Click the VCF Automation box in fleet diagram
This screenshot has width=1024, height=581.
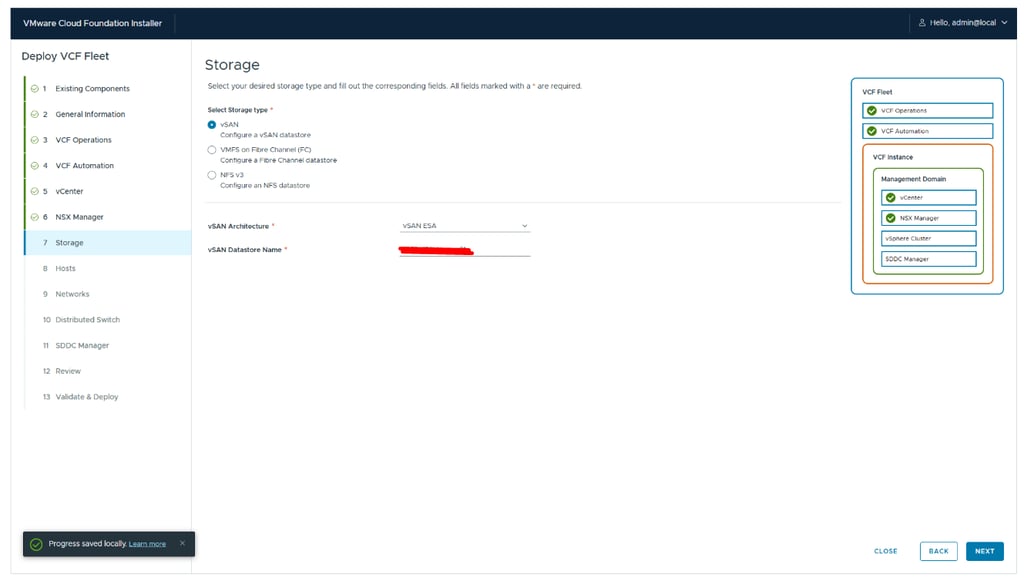(x=927, y=131)
